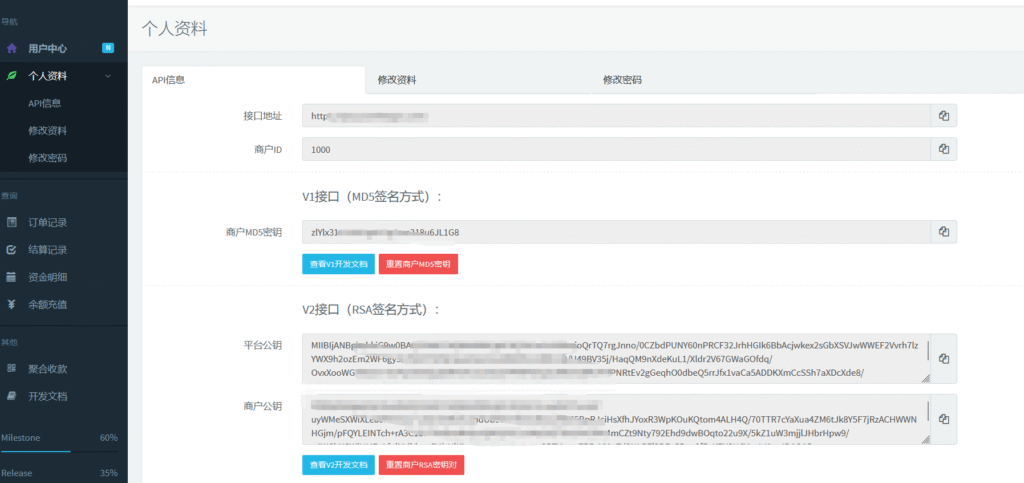This screenshot has height=483, width=1024.
Task: Click the yen icon beside 余额充值
Action: [x=12, y=304]
